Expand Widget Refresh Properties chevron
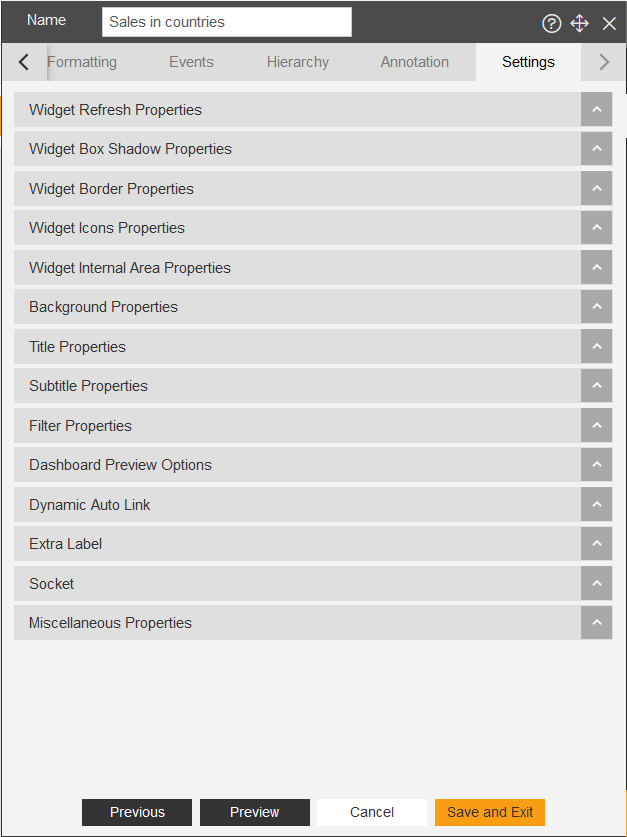The image size is (627, 837). [x=597, y=109]
